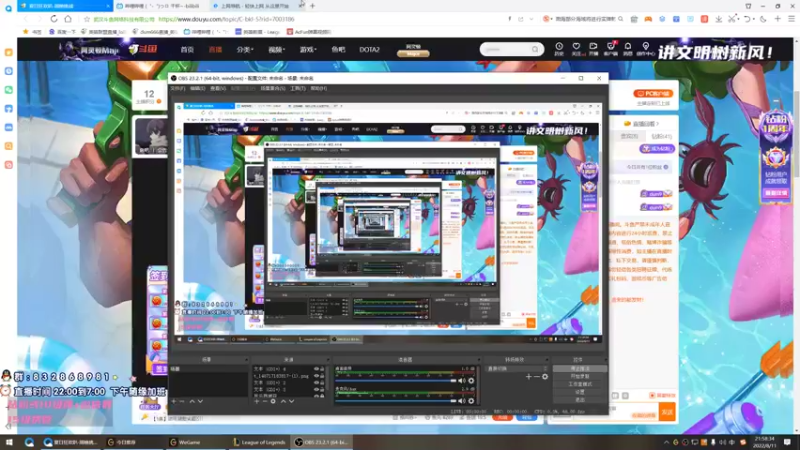Image resolution: width=800 pixels, height=450 pixels.
Task: Click 停止推流 in the OBS controls
Action: pos(580,368)
